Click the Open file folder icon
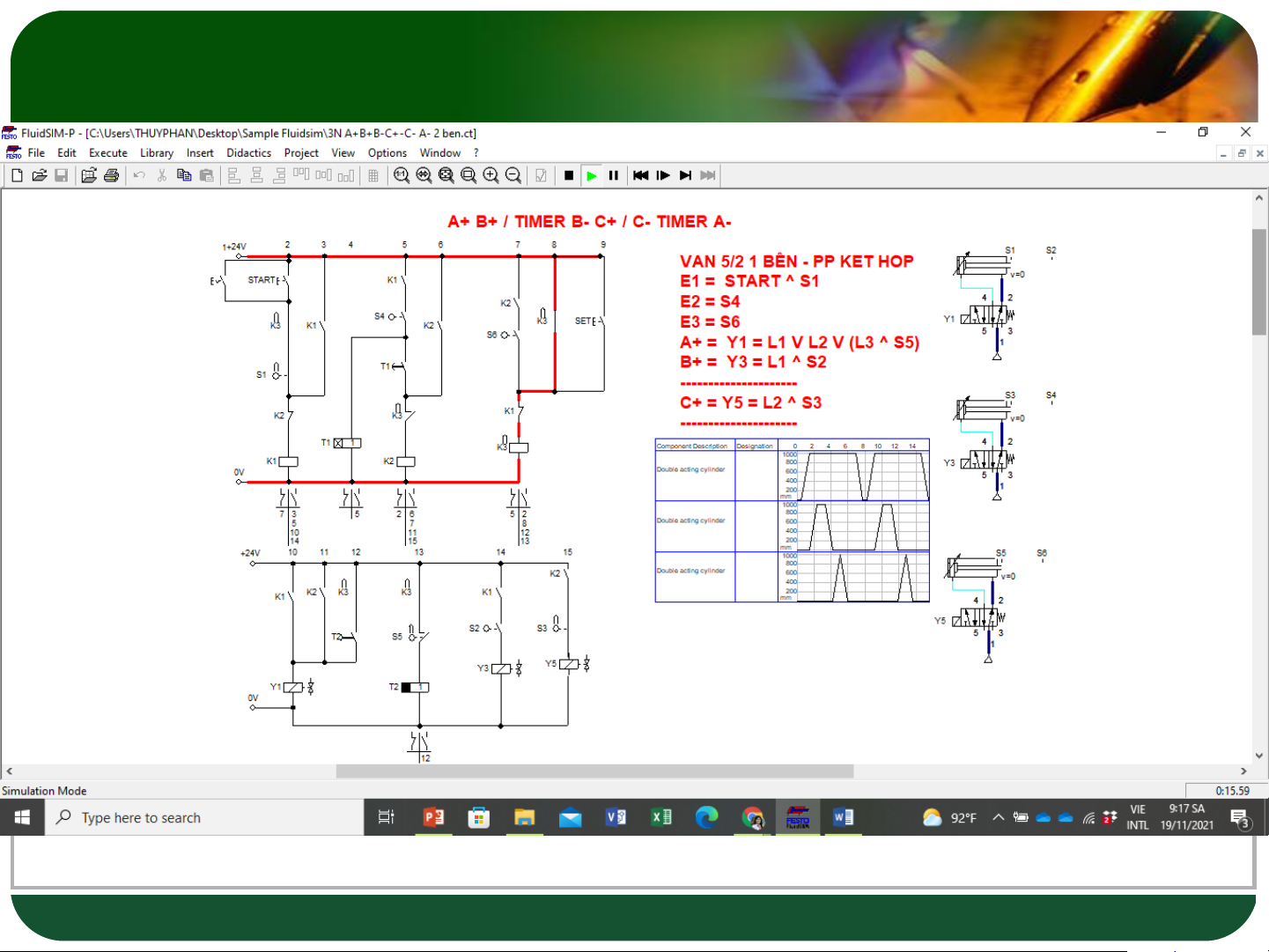 [x=40, y=175]
